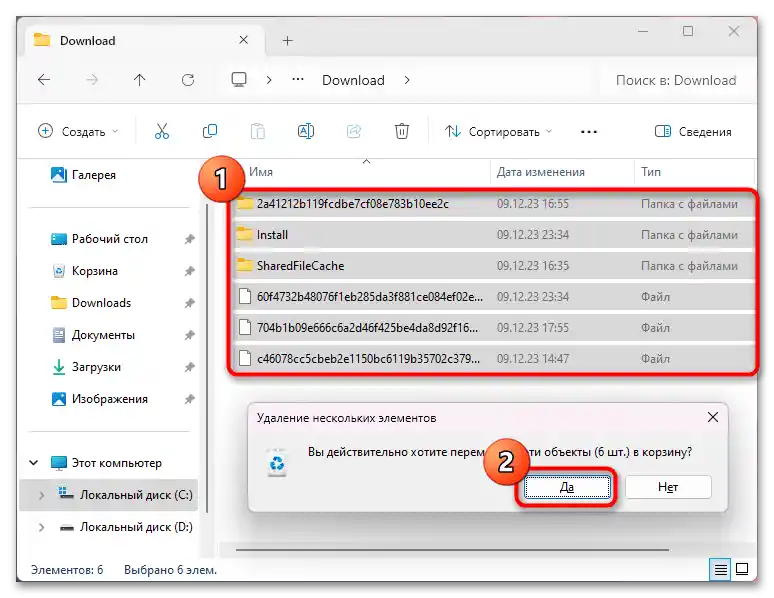Select file starting with 60f4732b48076f1
This screenshot has width=774, height=598.
pos(494,297)
